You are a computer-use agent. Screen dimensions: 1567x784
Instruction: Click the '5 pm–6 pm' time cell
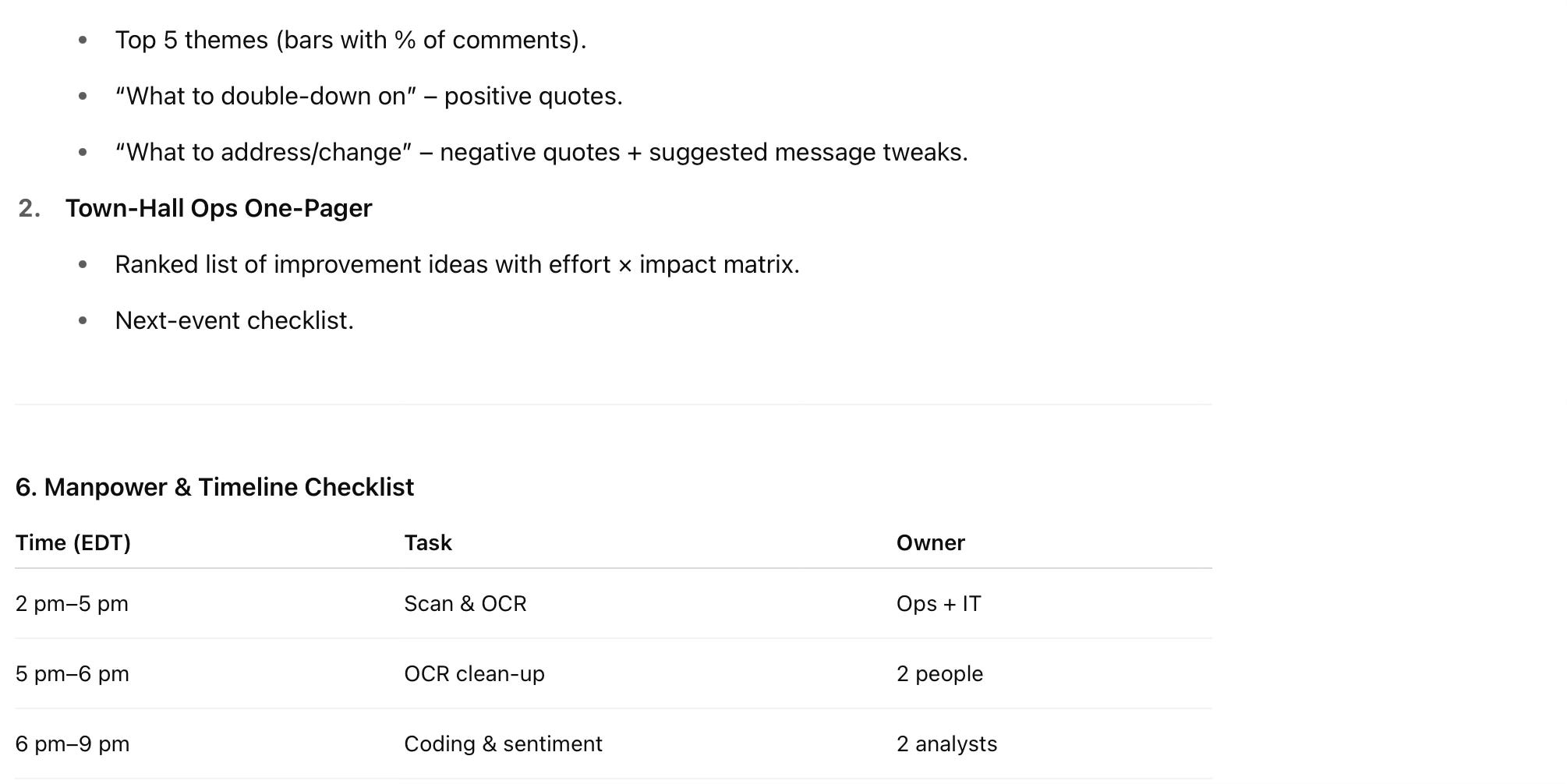point(73,674)
